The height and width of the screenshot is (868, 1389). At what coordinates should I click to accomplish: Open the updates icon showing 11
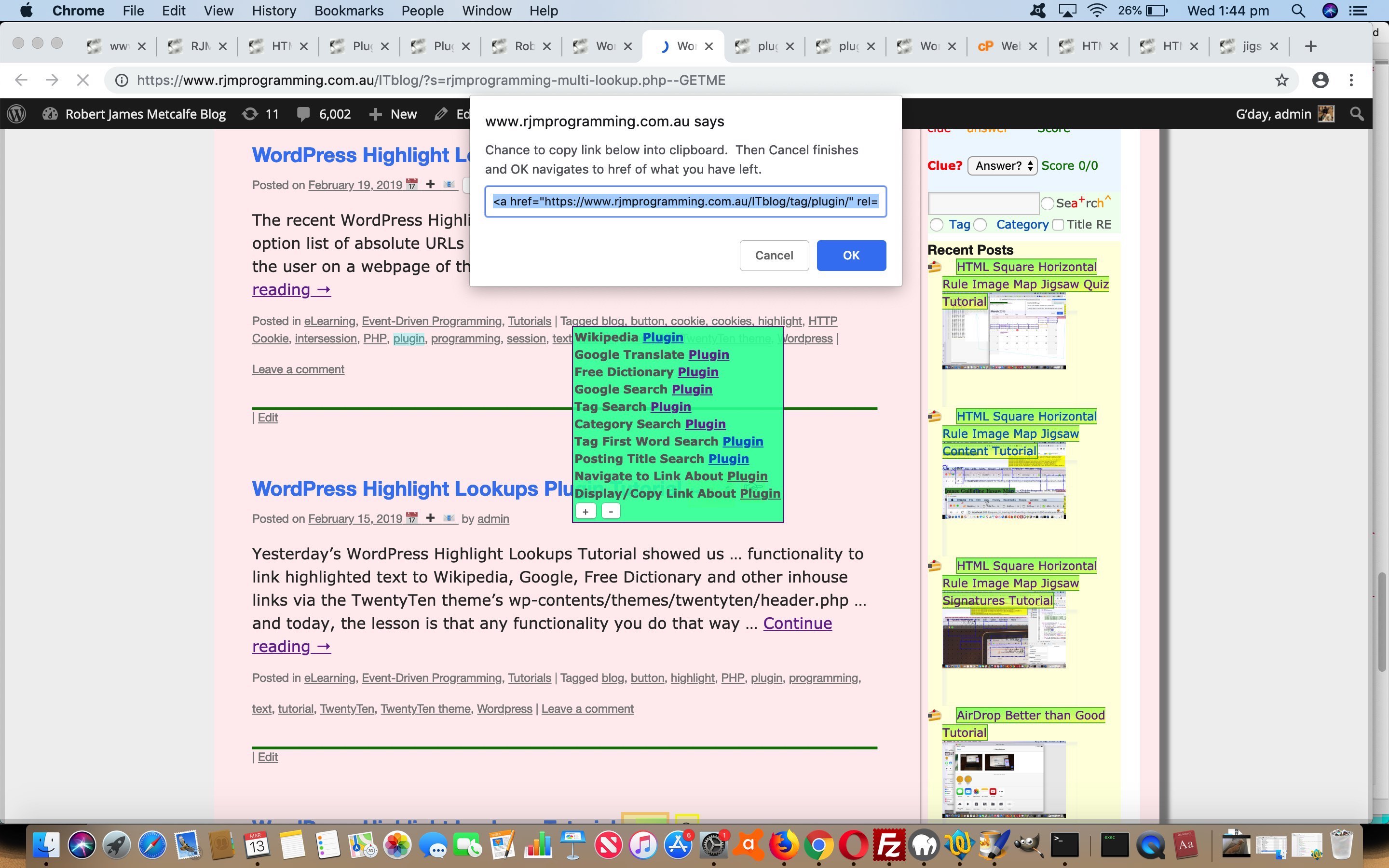pyautogui.click(x=250, y=114)
